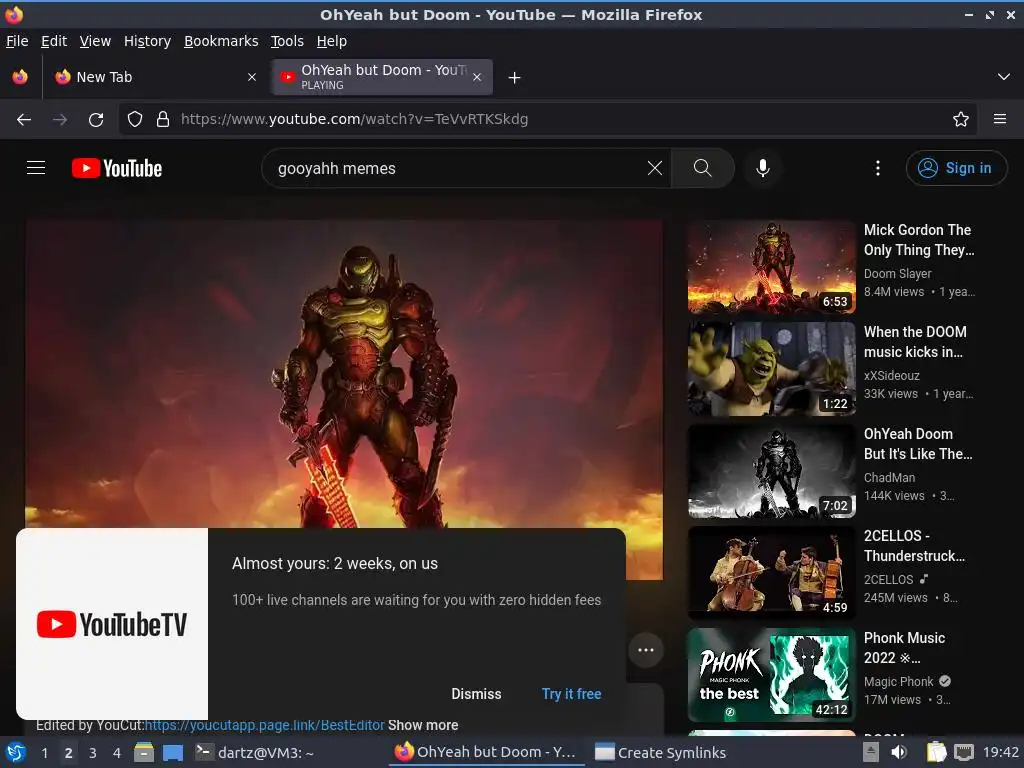Dismiss the YouTube TV promotion

(476, 694)
